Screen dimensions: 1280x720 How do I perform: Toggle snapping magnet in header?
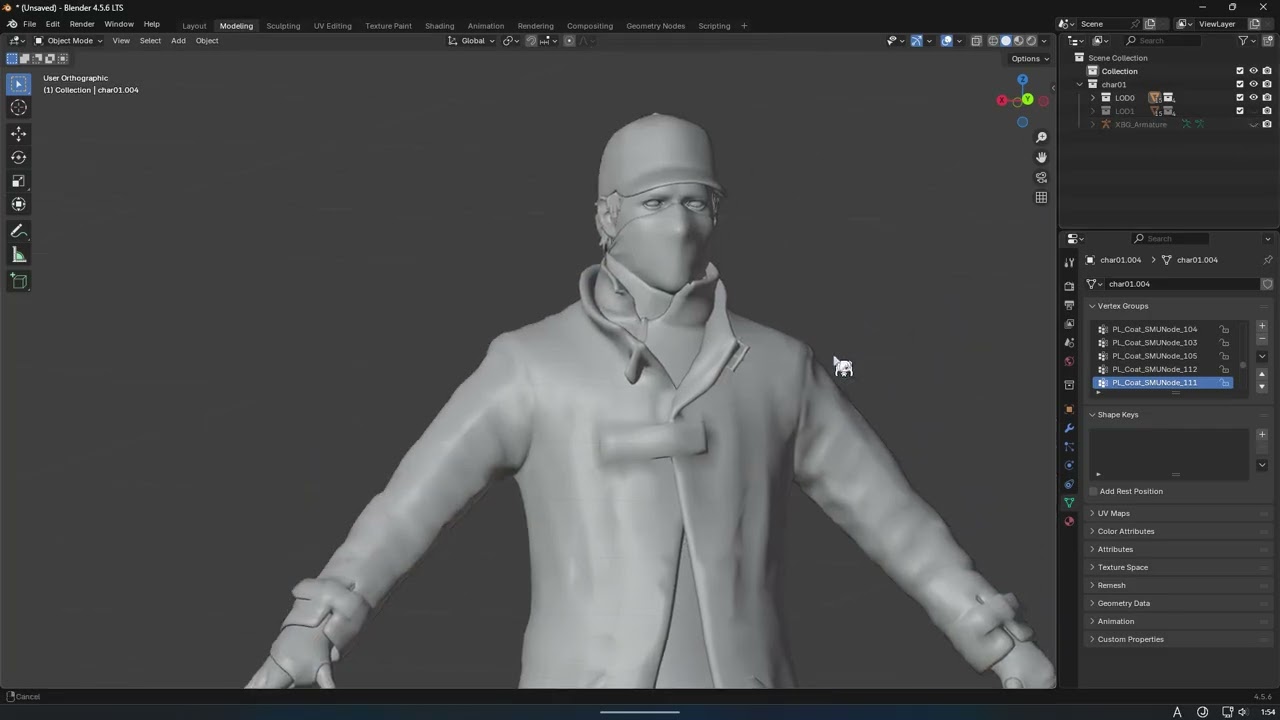(531, 41)
